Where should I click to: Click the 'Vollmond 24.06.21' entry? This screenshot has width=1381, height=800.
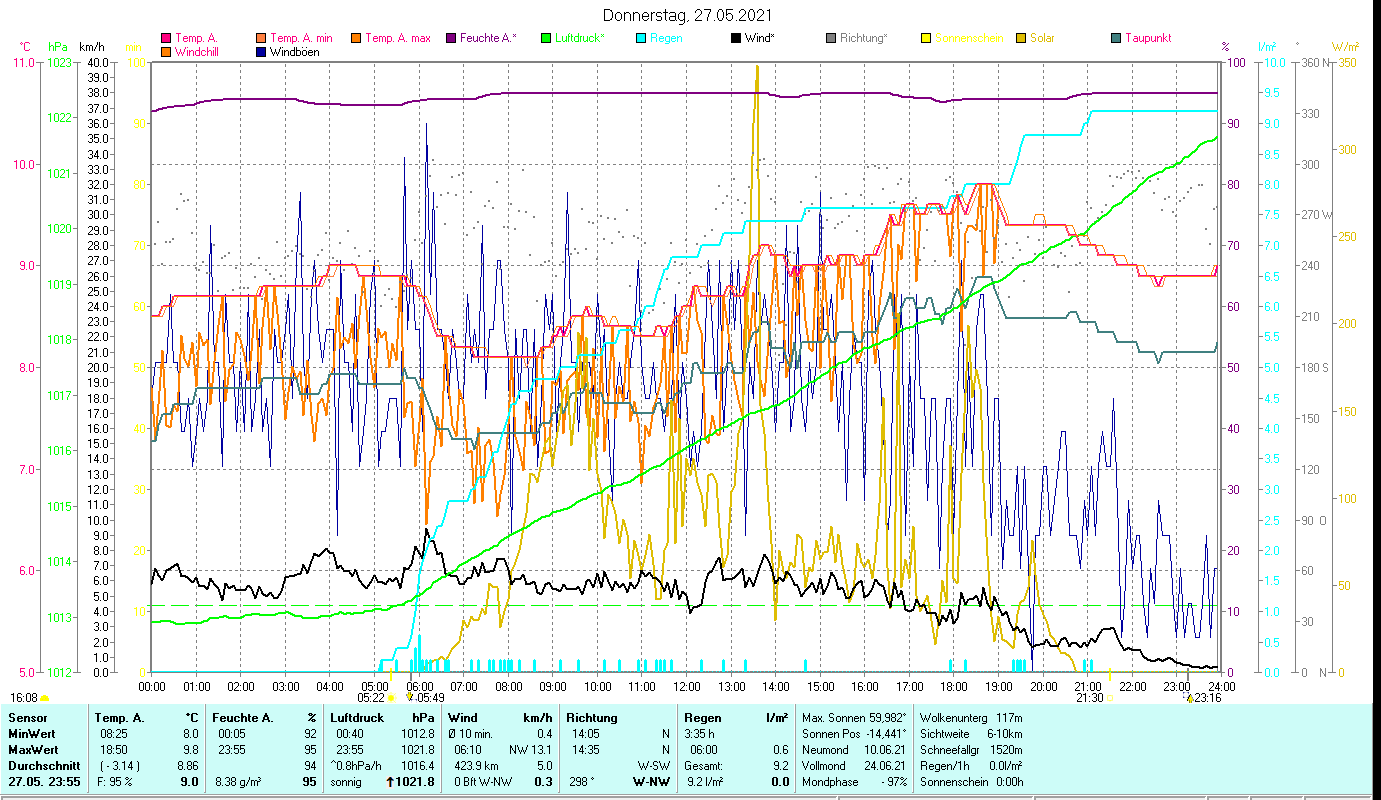click(x=854, y=765)
